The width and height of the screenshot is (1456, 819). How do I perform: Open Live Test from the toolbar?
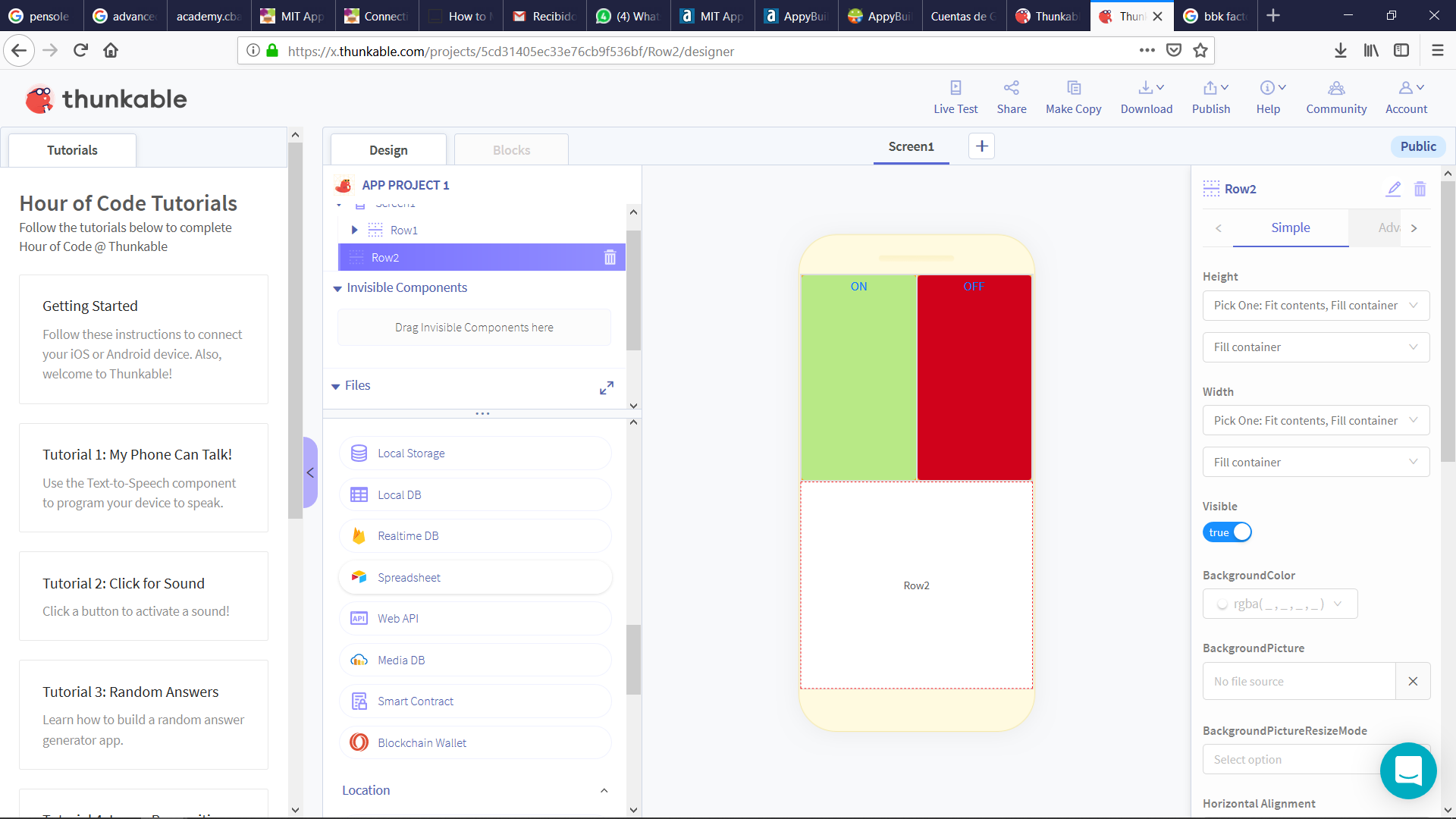click(x=955, y=96)
